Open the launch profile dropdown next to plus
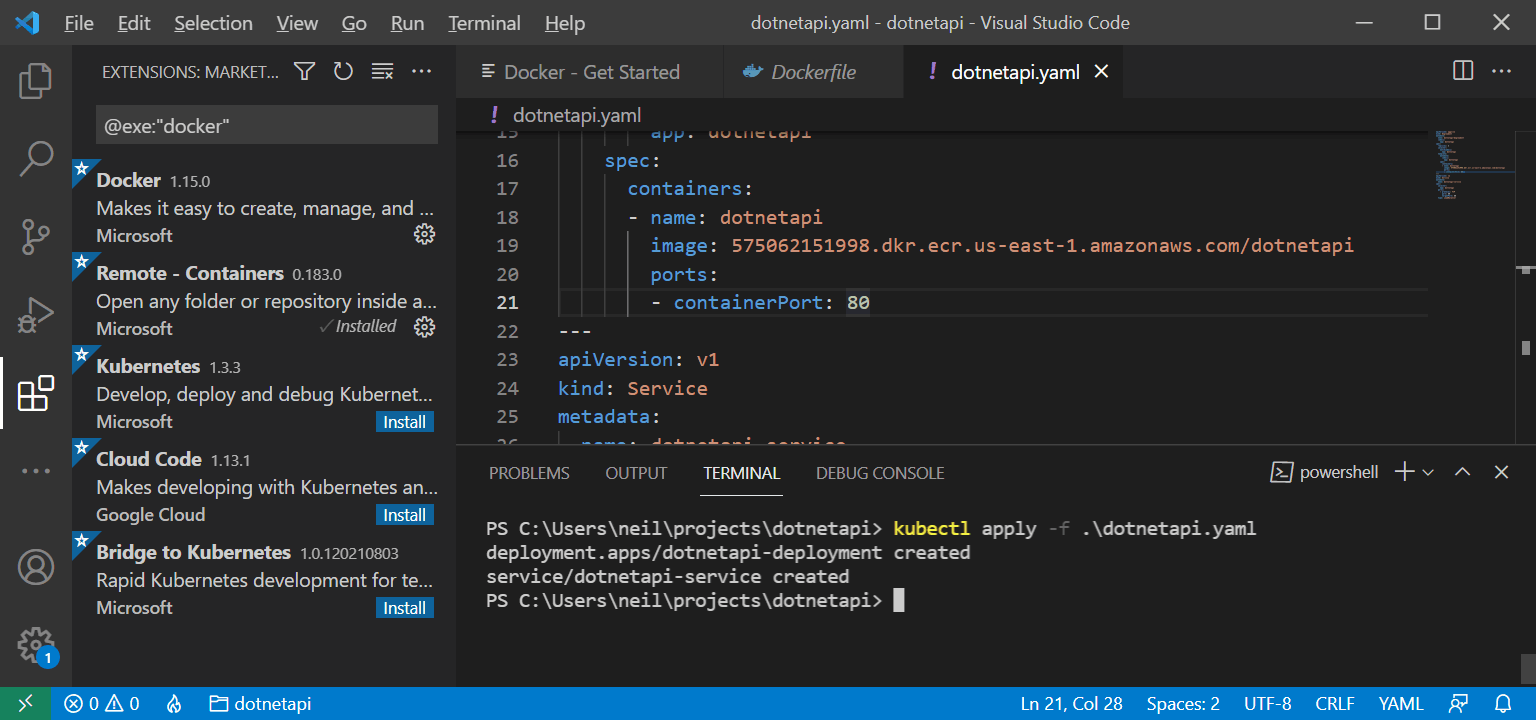Screen dimensions: 1536x720 (1428, 472)
